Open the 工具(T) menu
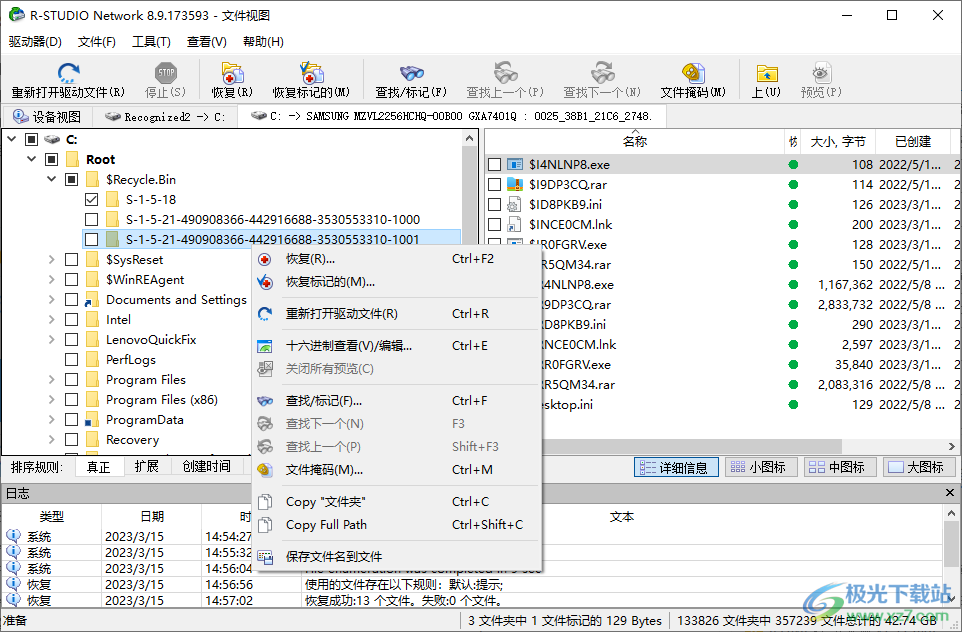962x632 pixels. (152, 41)
